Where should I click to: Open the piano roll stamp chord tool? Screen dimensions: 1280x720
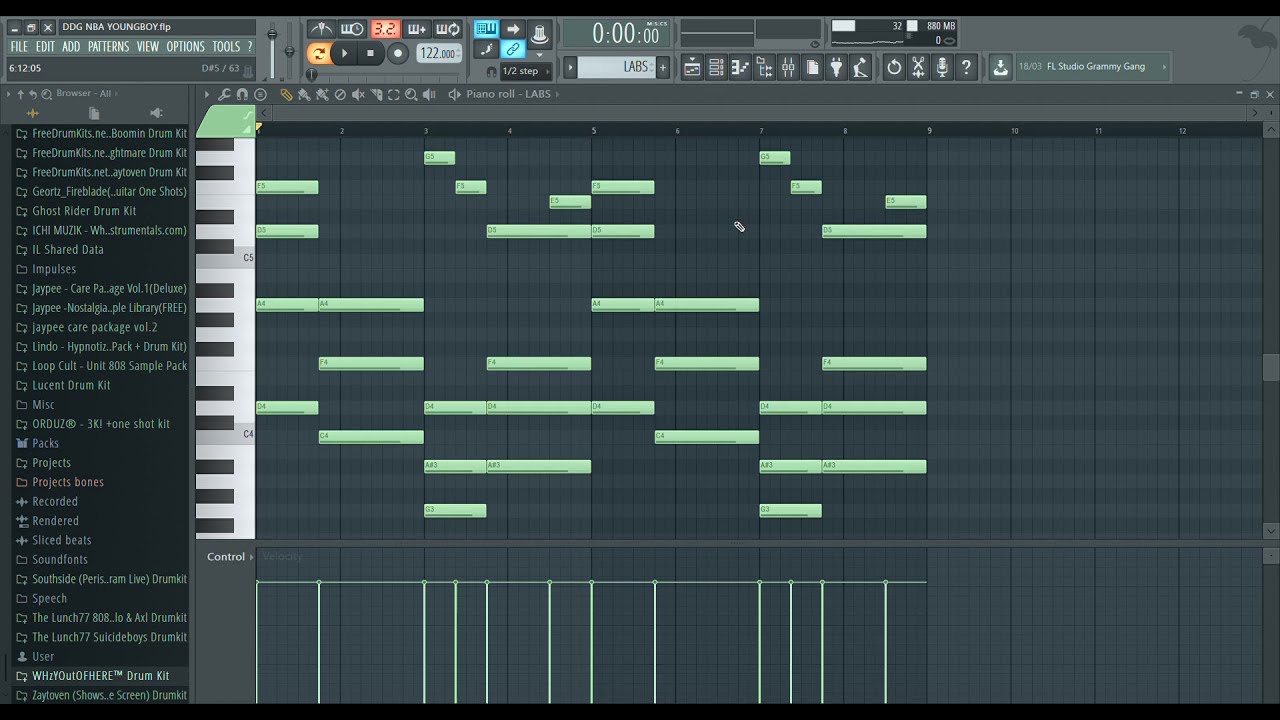260,94
